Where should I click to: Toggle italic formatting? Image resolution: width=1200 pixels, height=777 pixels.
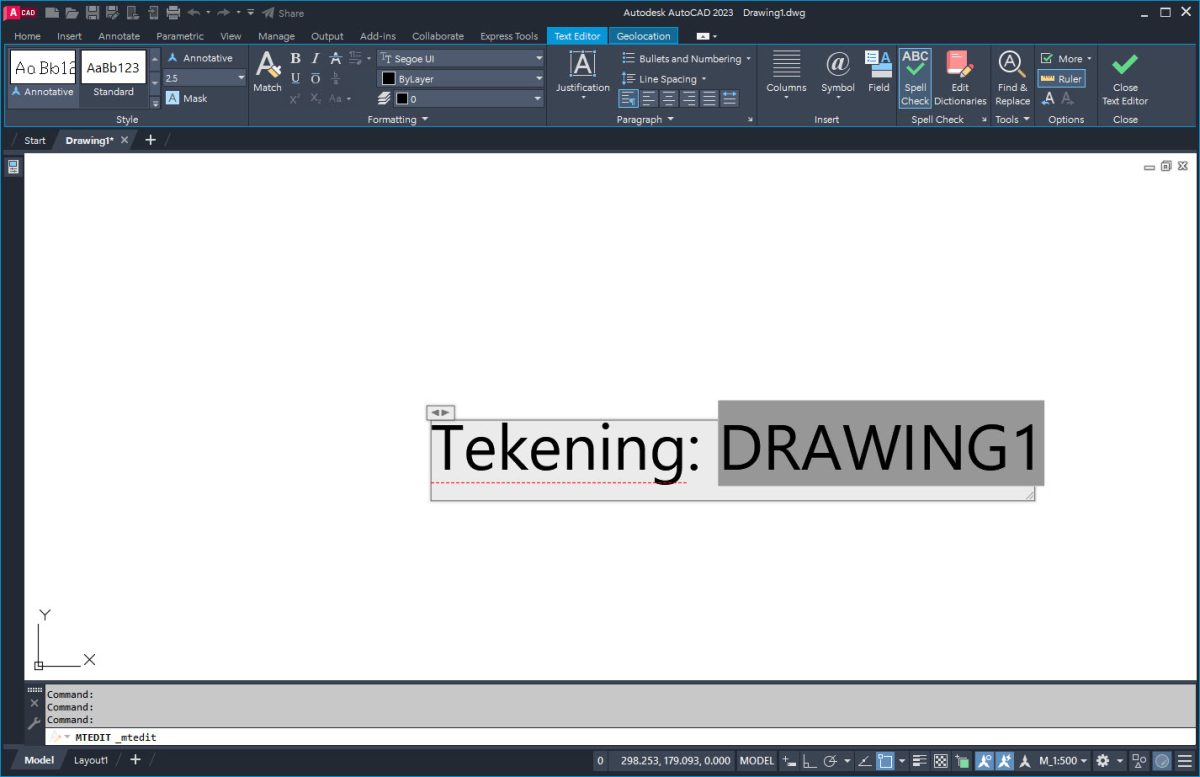315,58
